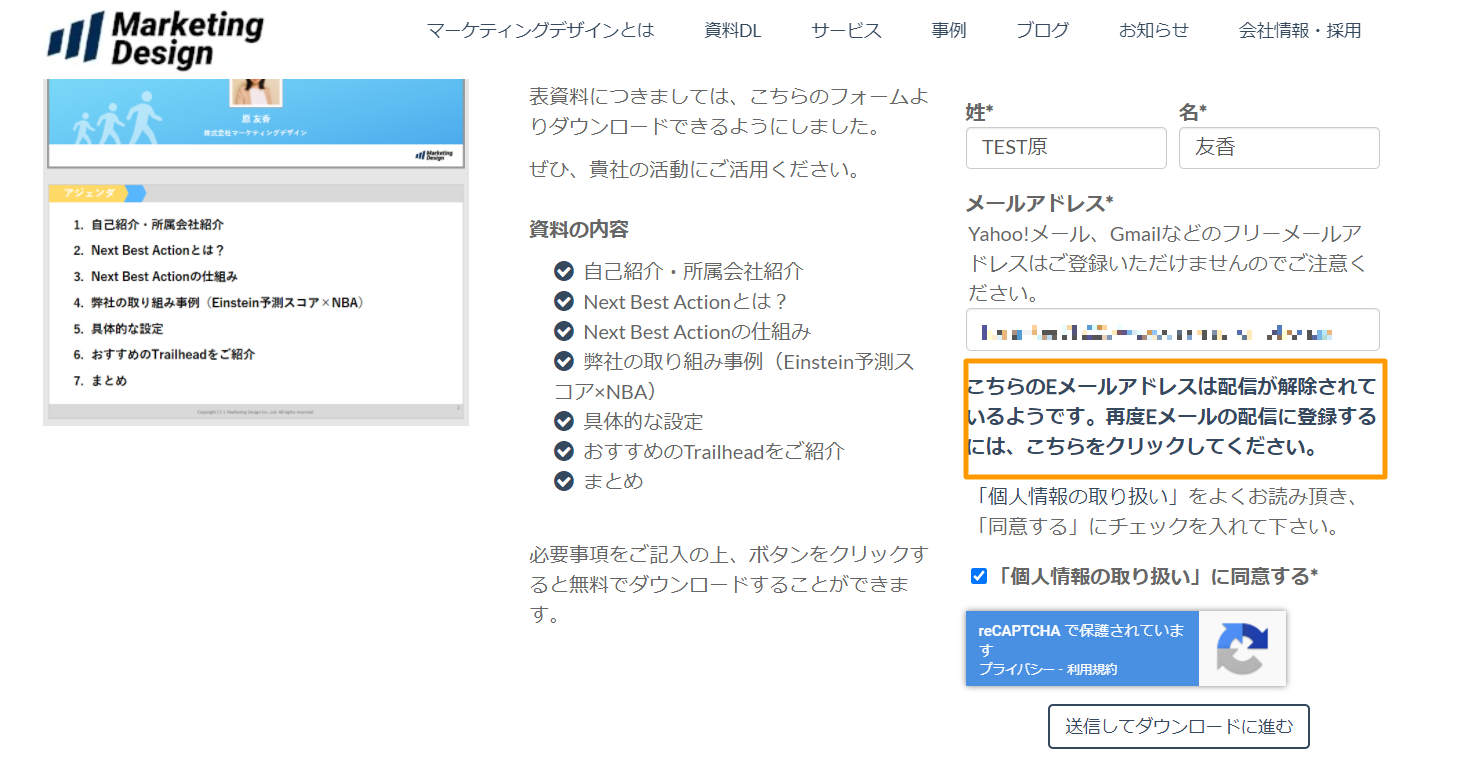
Task: Click check icon beside 具体的な設定
Action: coord(564,421)
